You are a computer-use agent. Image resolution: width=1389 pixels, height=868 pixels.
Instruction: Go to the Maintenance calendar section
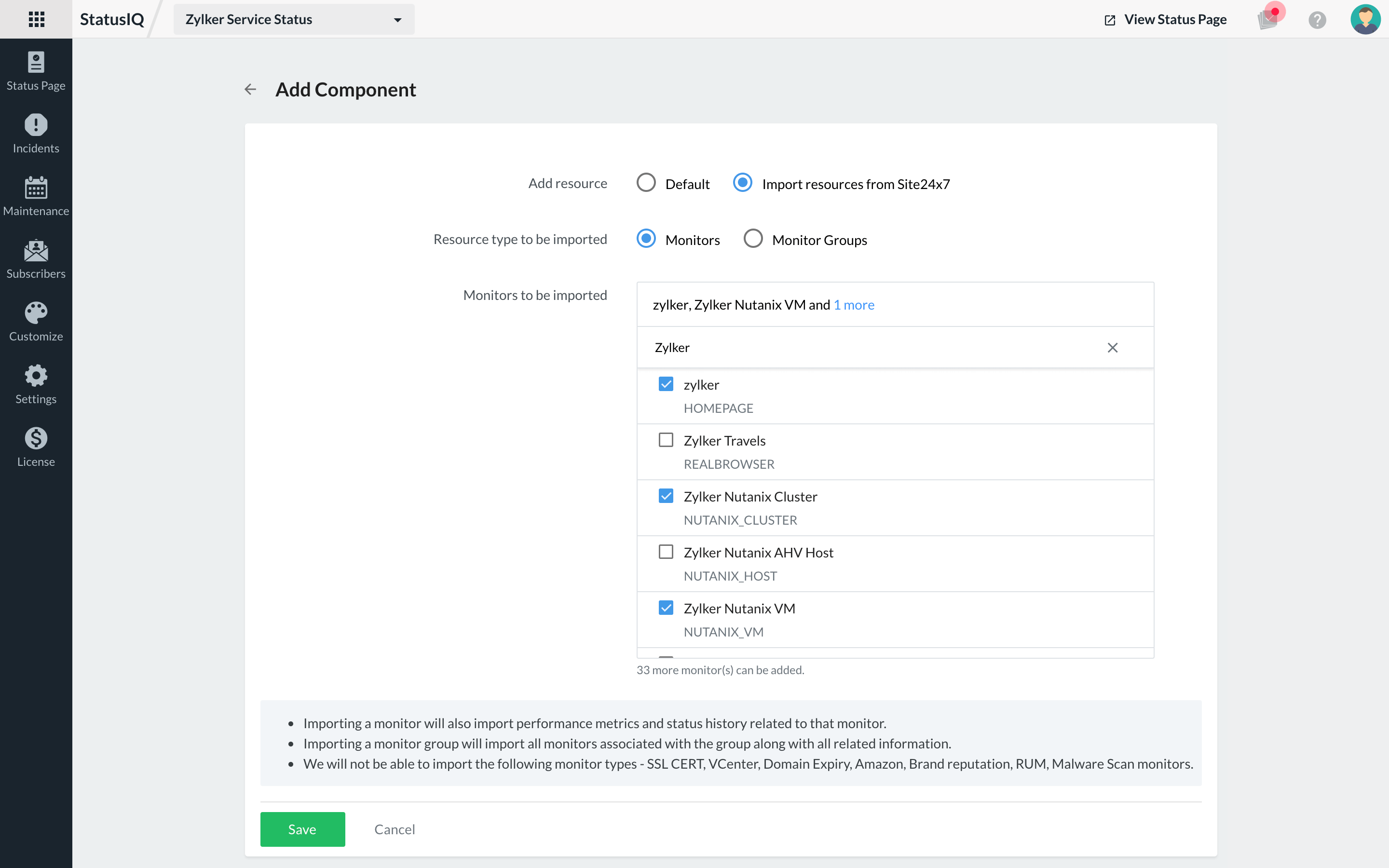point(36,196)
